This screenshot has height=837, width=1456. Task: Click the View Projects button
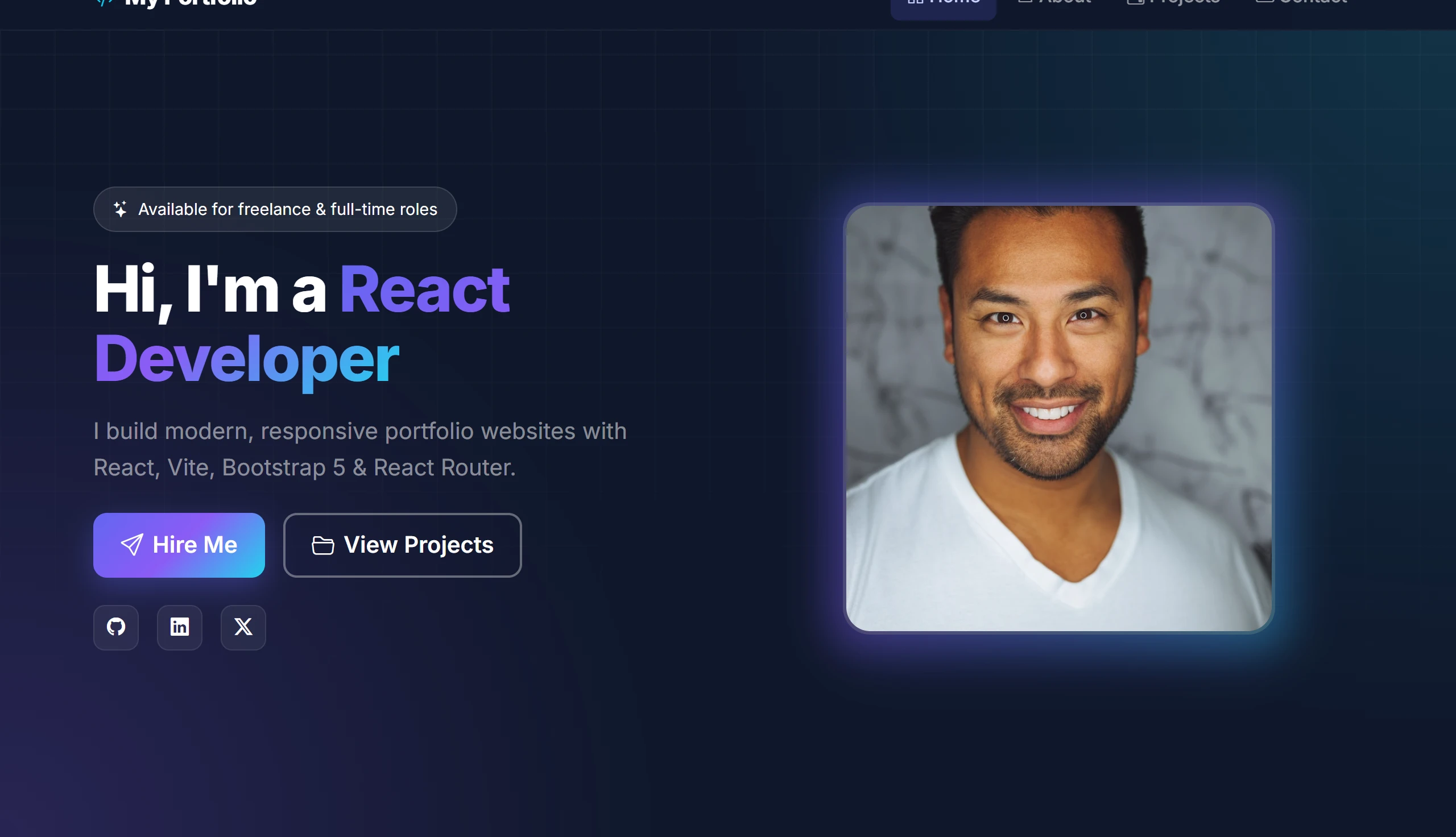point(402,544)
